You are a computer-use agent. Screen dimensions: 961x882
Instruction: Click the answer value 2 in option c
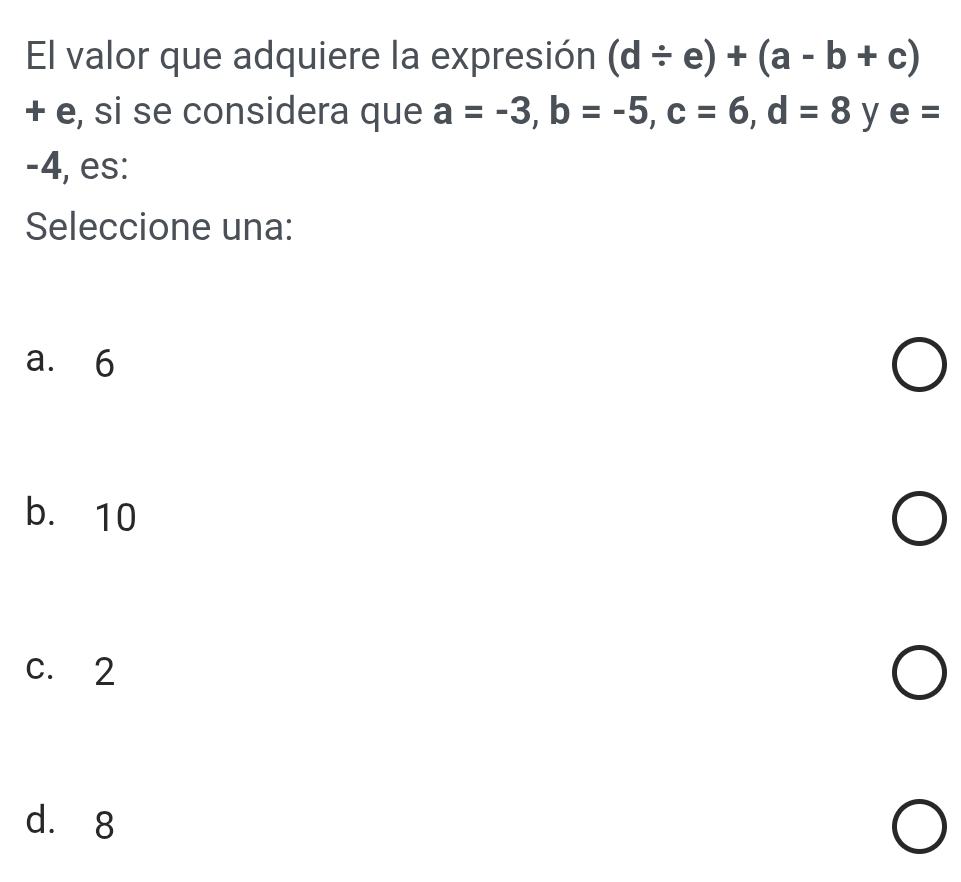(104, 674)
